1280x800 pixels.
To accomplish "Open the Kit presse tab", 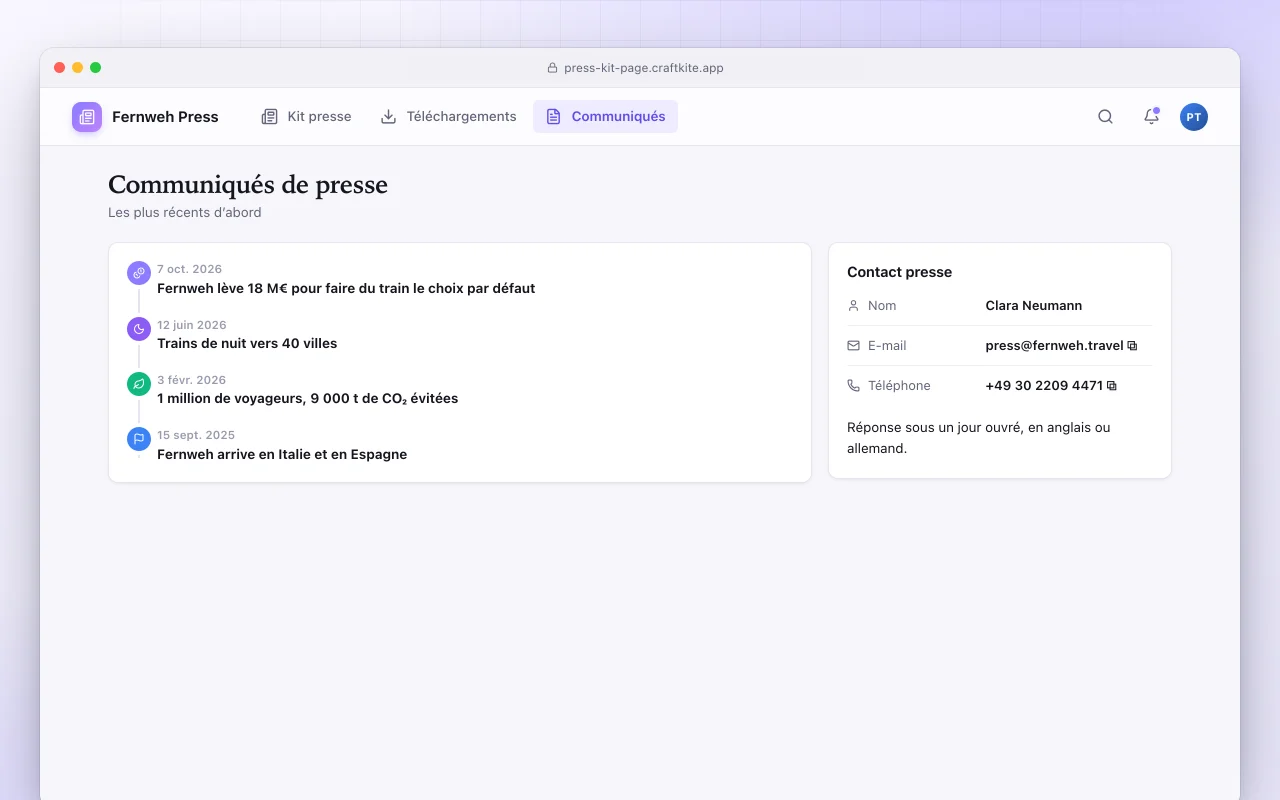I will (306, 116).
